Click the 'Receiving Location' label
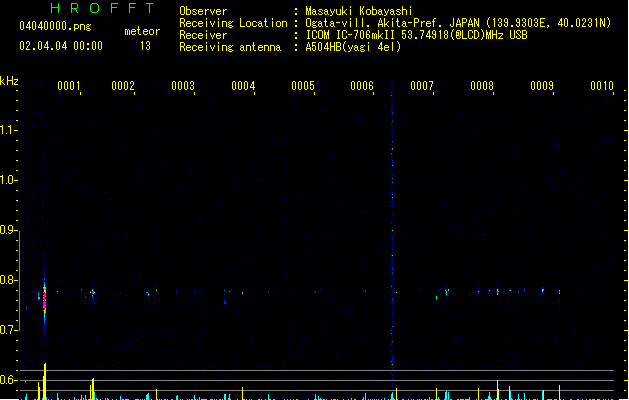 pos(233,23)
